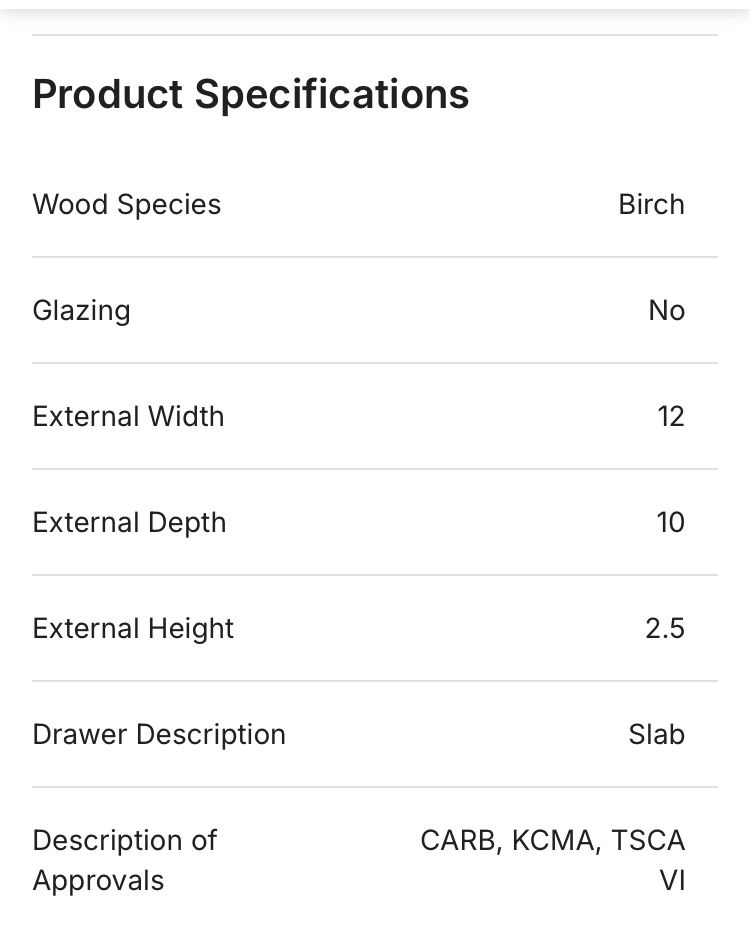Click the Glazing value 'No'
The width and height of the screenshot is (750, 935).
666,311
